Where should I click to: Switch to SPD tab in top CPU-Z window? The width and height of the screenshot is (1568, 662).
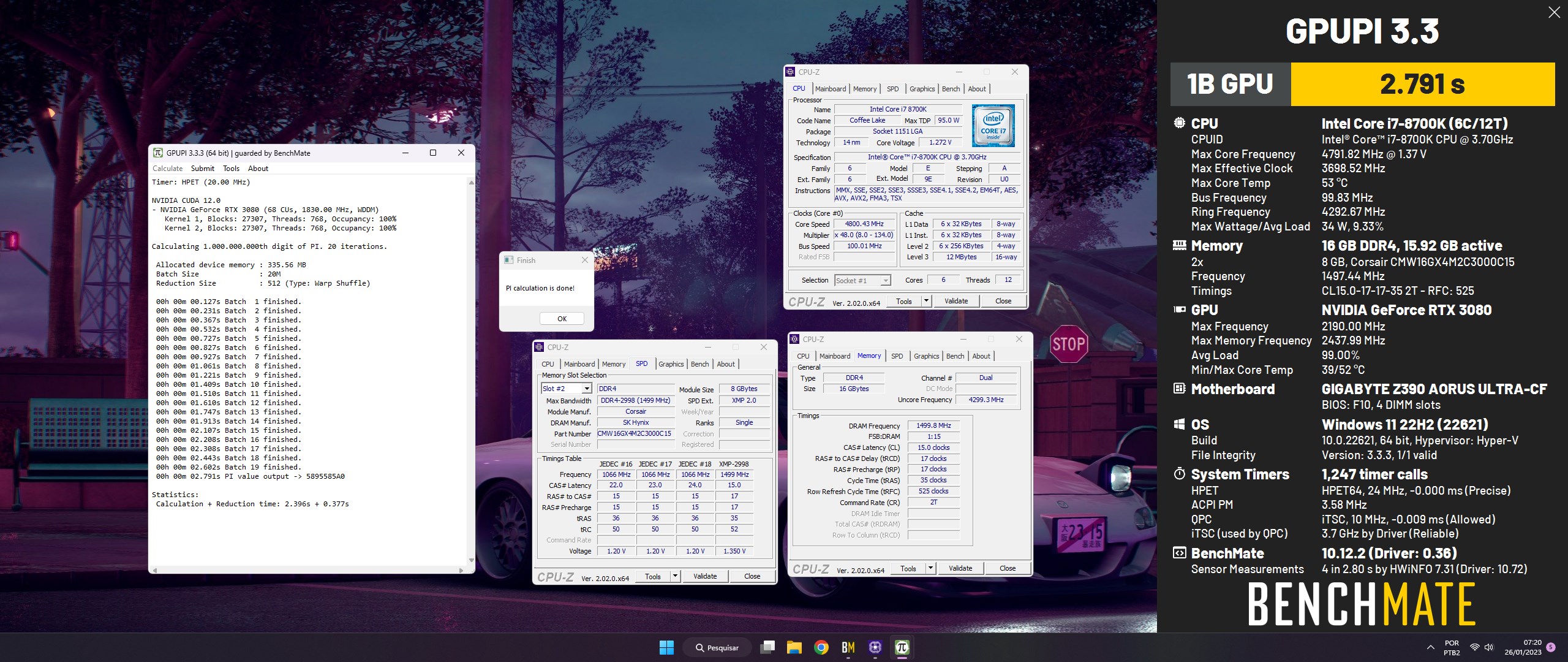(892, 89)
